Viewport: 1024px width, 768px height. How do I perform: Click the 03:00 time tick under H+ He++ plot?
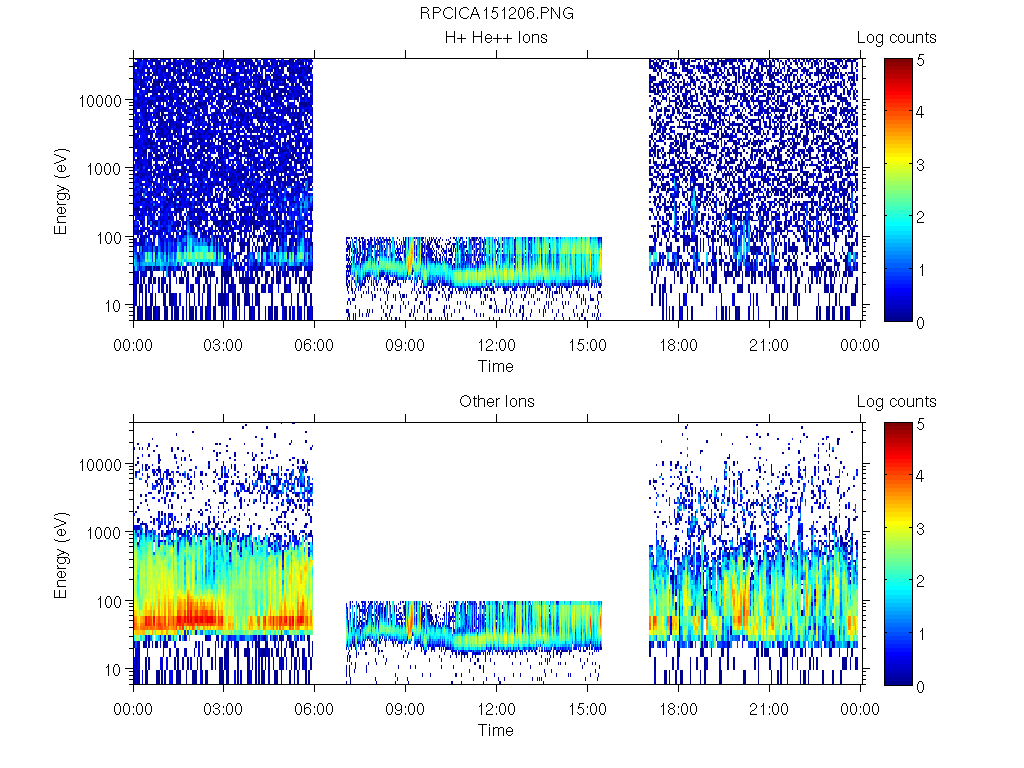click(223, 345)
